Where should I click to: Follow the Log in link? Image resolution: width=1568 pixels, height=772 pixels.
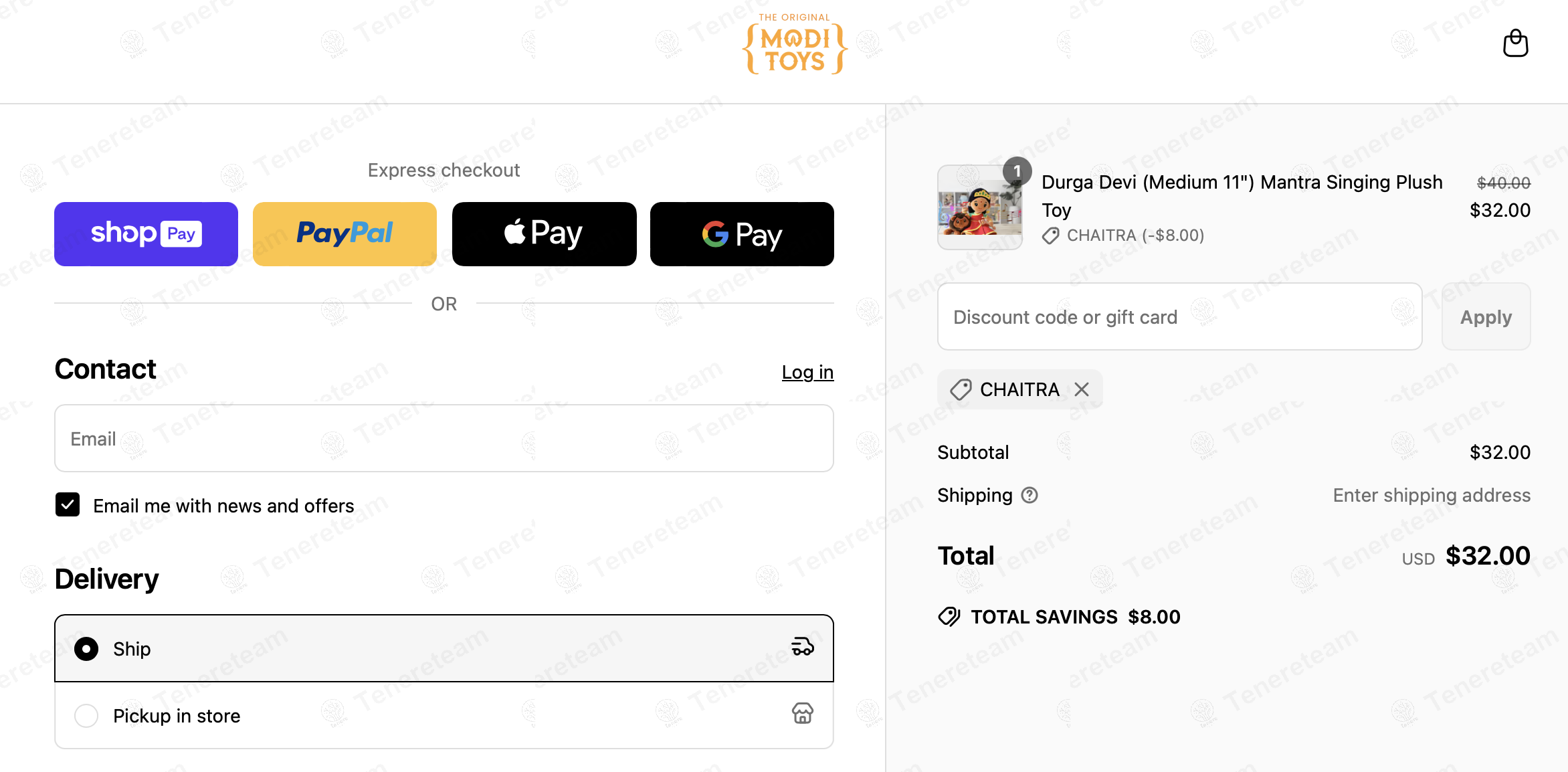807,372
